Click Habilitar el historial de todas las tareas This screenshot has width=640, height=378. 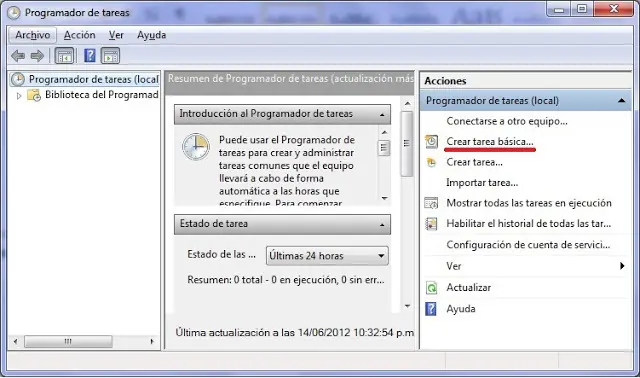pyautogui.click(x=528, y=224)
